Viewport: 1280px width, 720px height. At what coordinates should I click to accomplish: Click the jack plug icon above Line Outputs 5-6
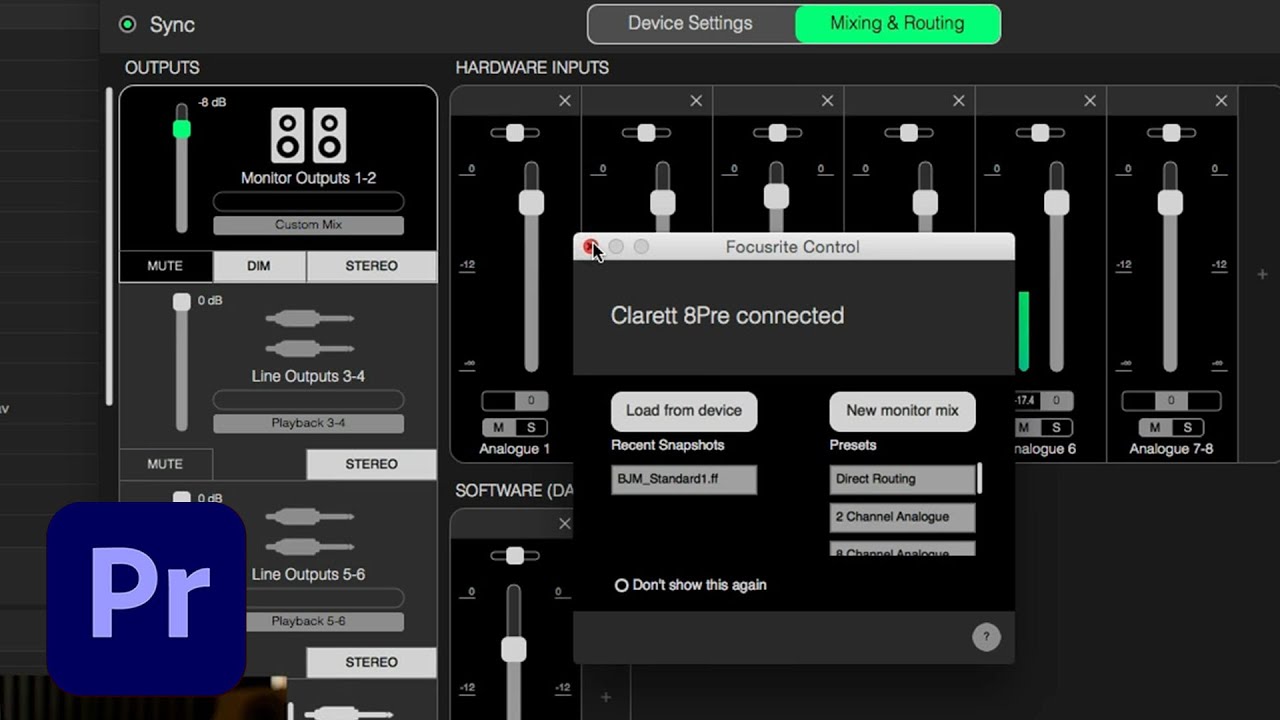pos(309,532)
